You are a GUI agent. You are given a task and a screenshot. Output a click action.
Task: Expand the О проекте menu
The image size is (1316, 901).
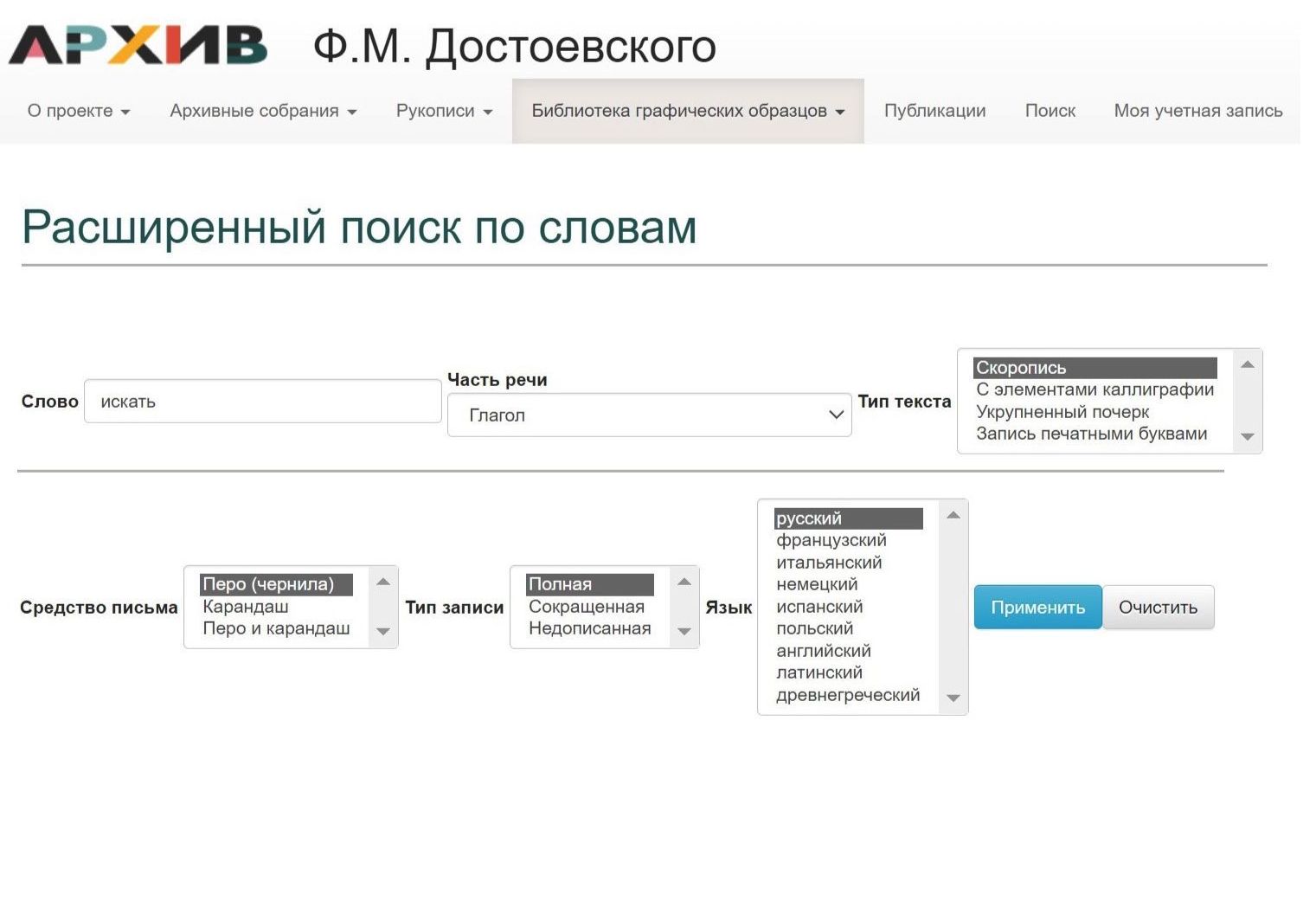tap(79, 111)
